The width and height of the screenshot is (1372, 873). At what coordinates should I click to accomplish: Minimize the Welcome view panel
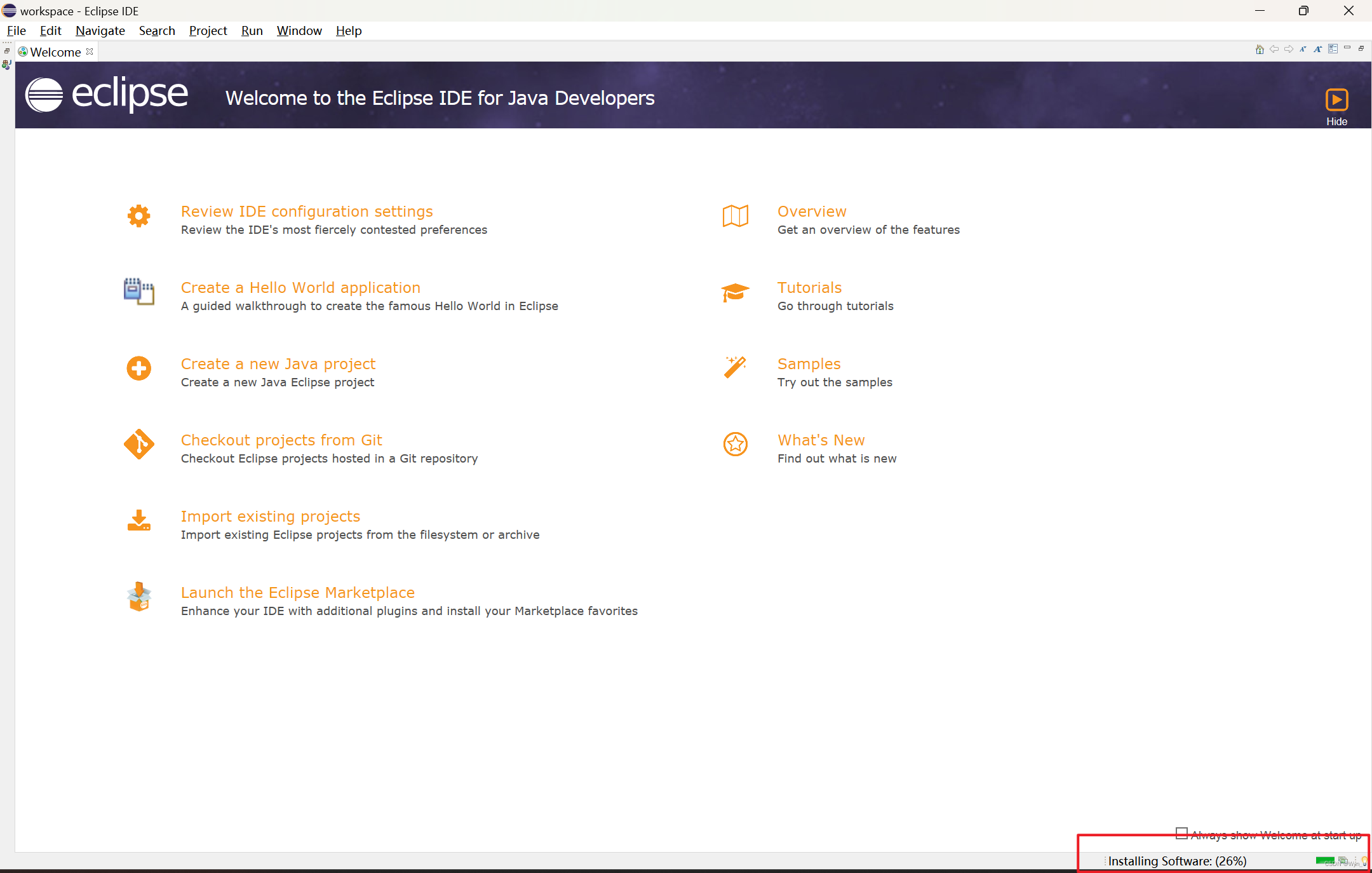1347,48
